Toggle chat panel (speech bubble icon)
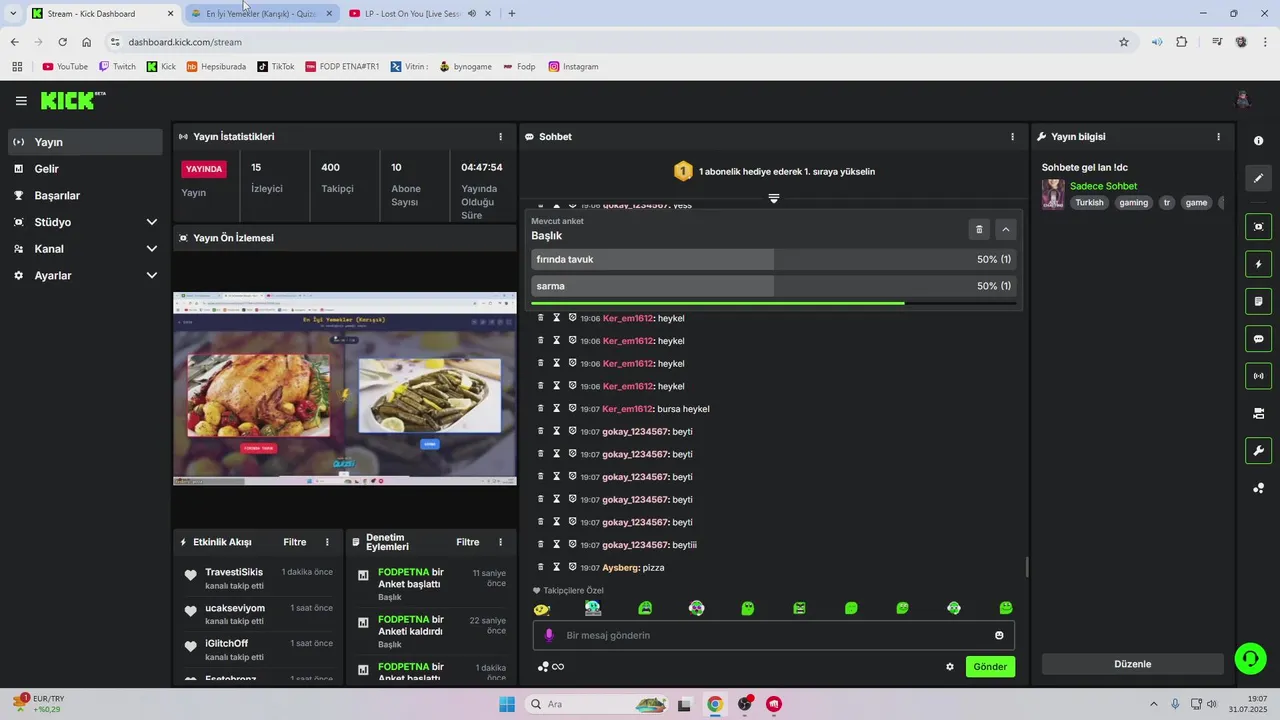The height and width of the screenshot is (720, 1280). pos(1258,338)
